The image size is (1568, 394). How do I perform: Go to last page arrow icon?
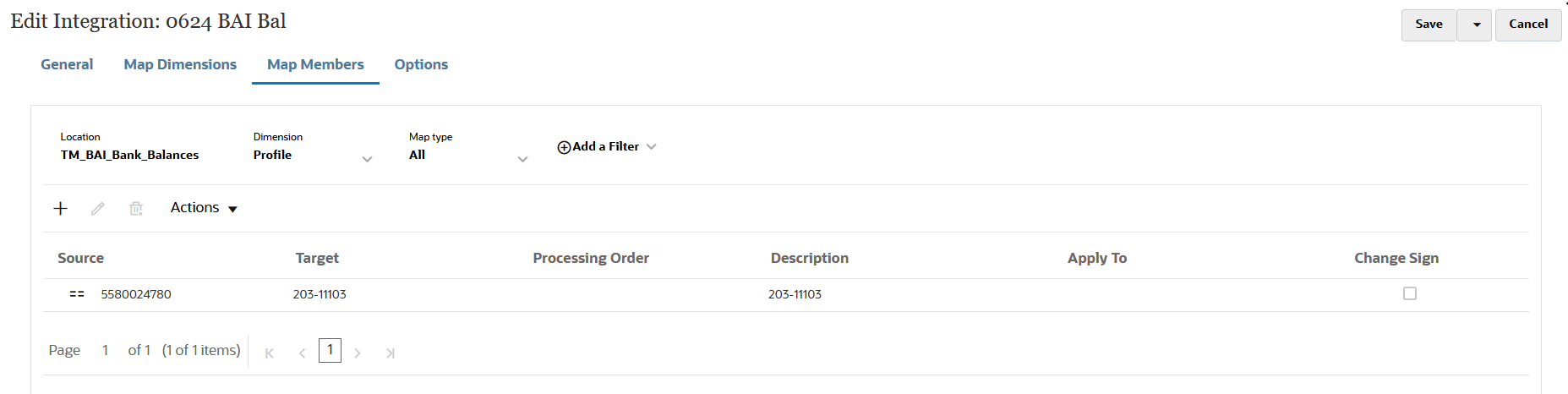390,353
